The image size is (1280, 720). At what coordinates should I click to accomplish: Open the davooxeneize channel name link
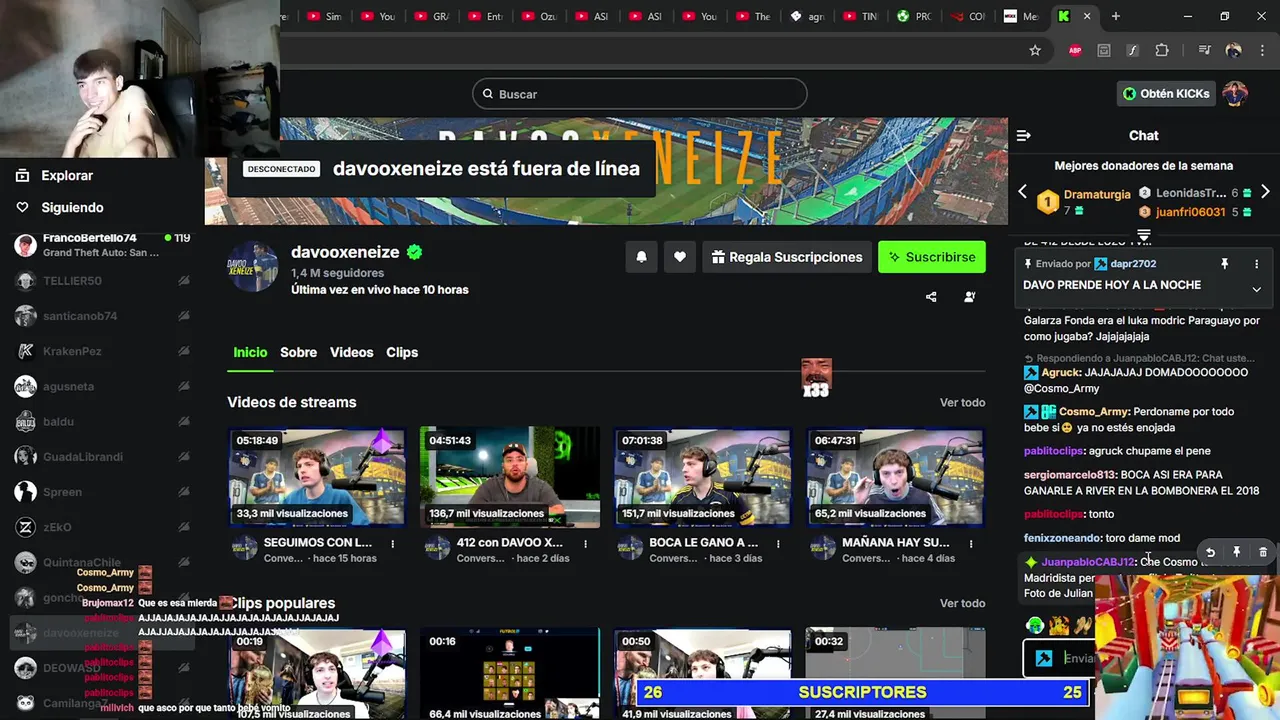tap(345, 252)
